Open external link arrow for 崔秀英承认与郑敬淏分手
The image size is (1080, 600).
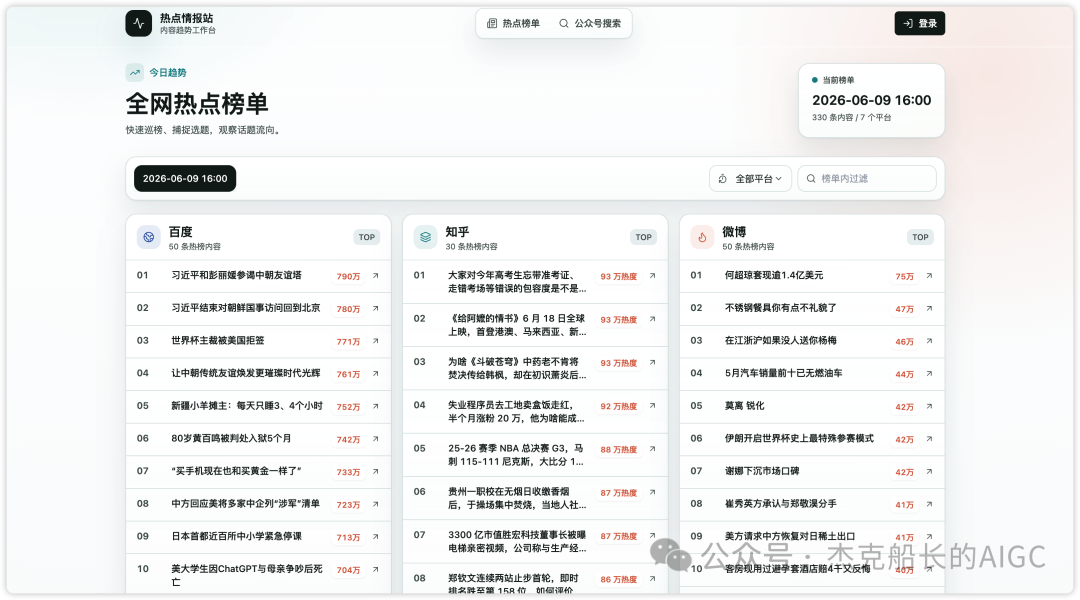929,504
